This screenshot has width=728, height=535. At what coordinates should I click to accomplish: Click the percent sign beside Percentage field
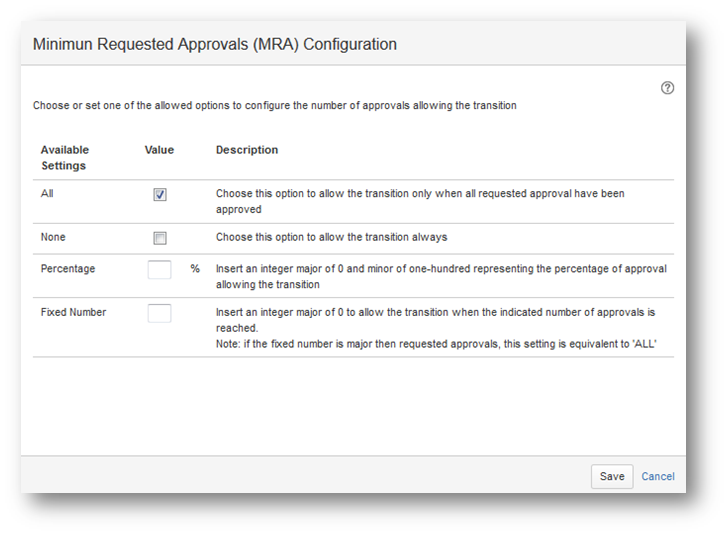195,269
